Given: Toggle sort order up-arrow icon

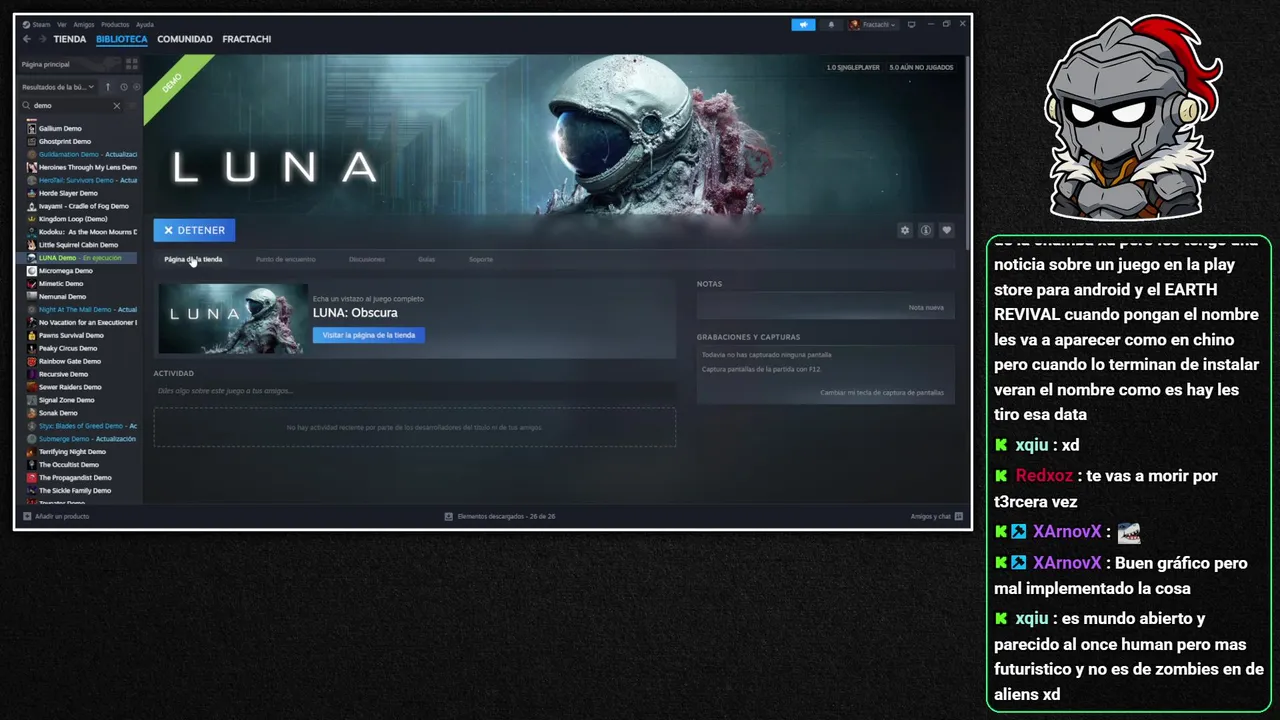Looking at the screenshot, I should 108,87.
